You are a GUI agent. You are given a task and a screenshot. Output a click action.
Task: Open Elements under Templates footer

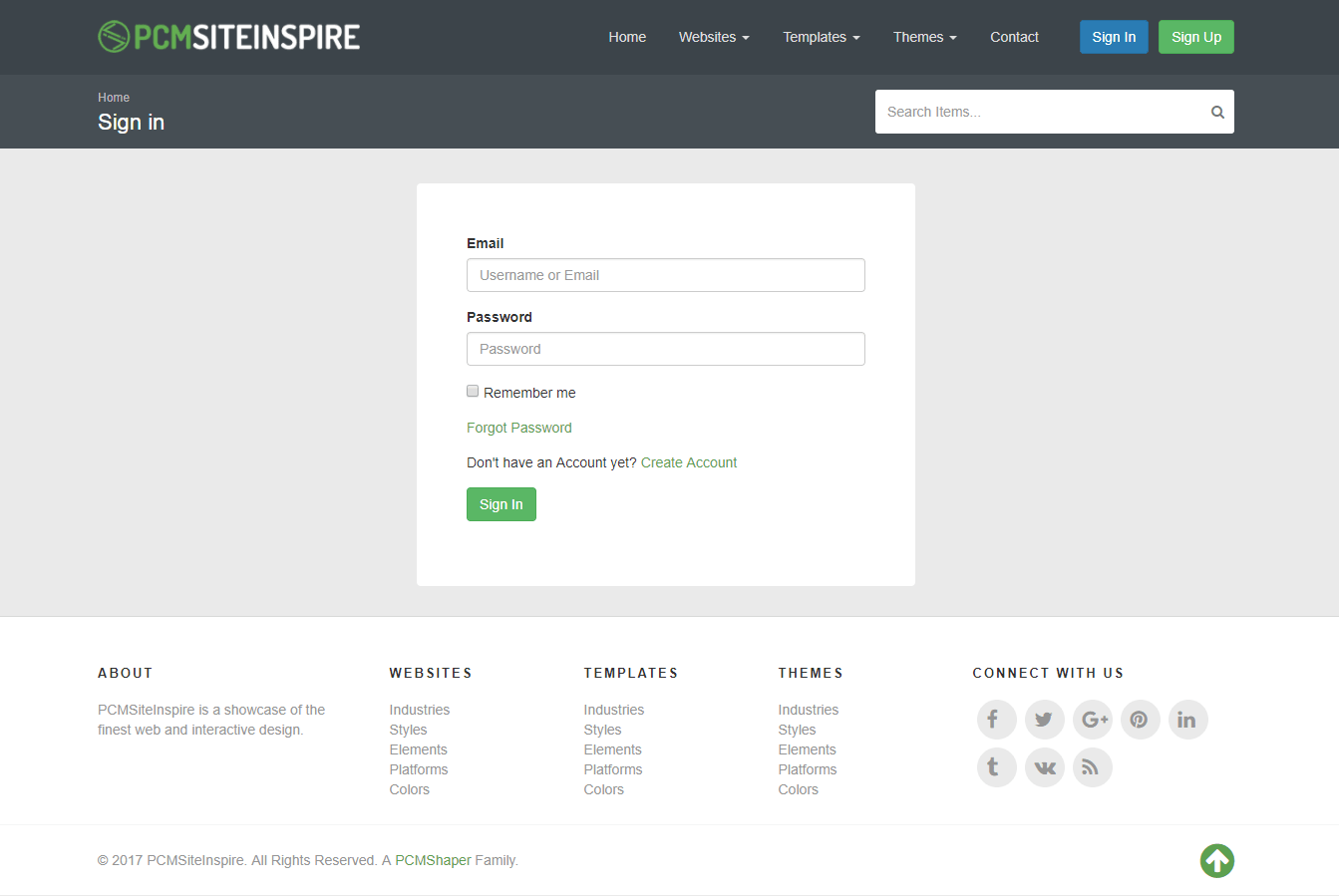[x=613, y=749]
